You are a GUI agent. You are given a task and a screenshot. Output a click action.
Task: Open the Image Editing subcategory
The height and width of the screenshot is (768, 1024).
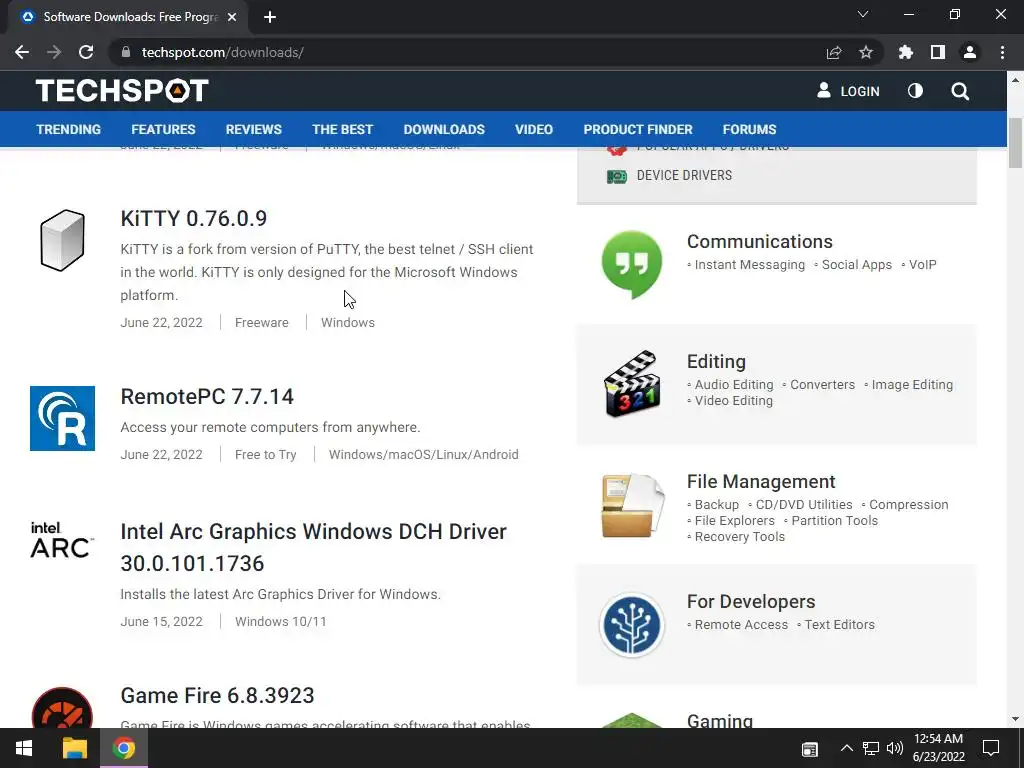pyautogui.click(x=912, y=385)
